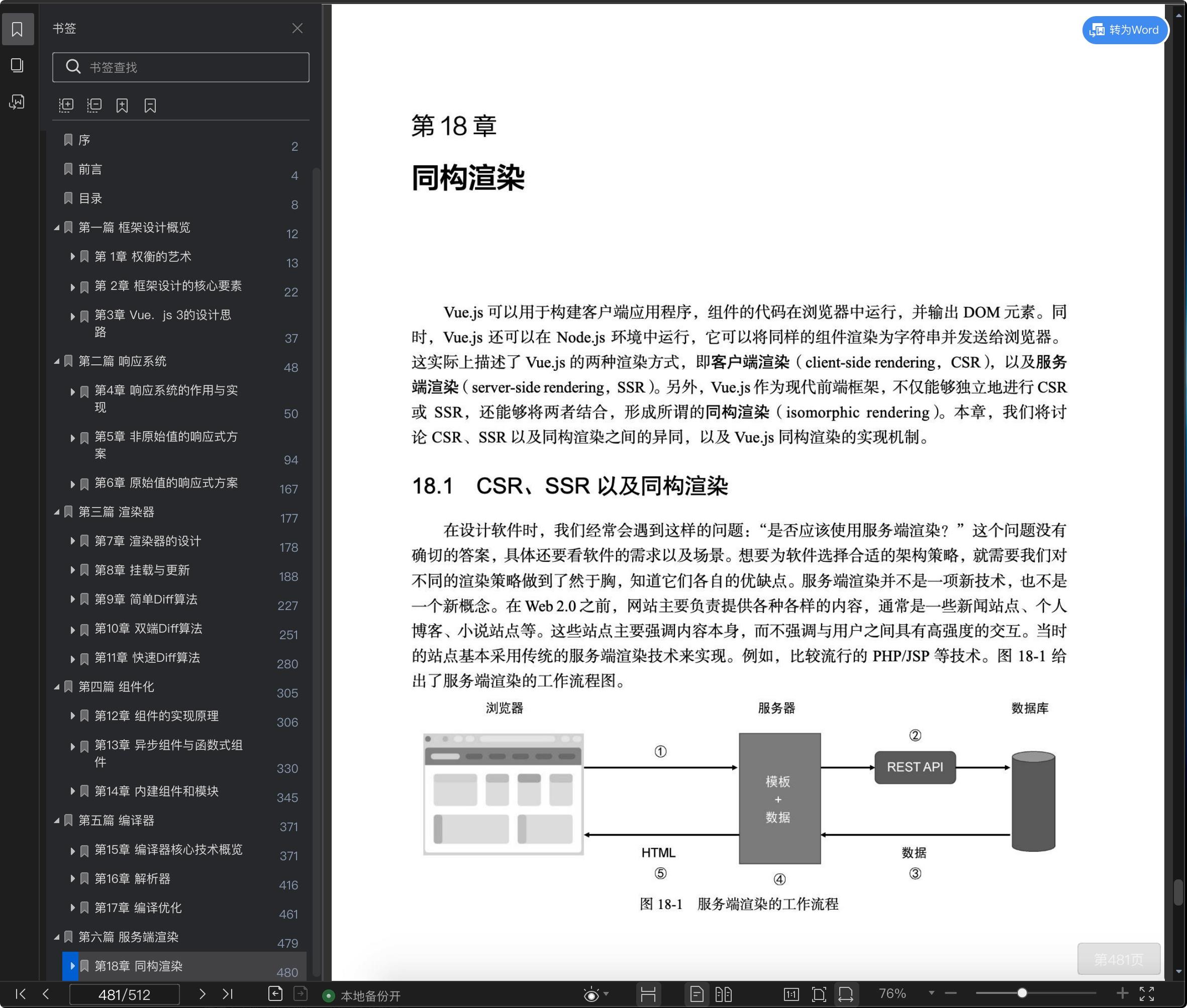This screenshot has width=1187, height=1008.
Task: Open the bookmarks panel icon in sidebar
Action: tap(17, 29)
